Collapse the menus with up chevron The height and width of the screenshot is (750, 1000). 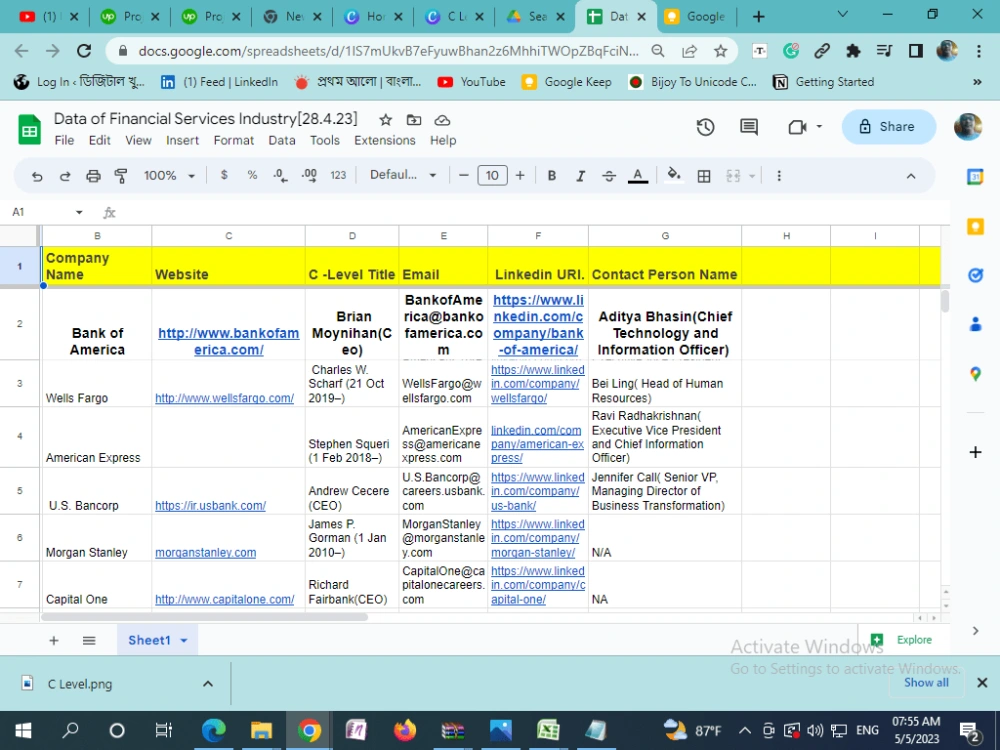coord(911,176)
